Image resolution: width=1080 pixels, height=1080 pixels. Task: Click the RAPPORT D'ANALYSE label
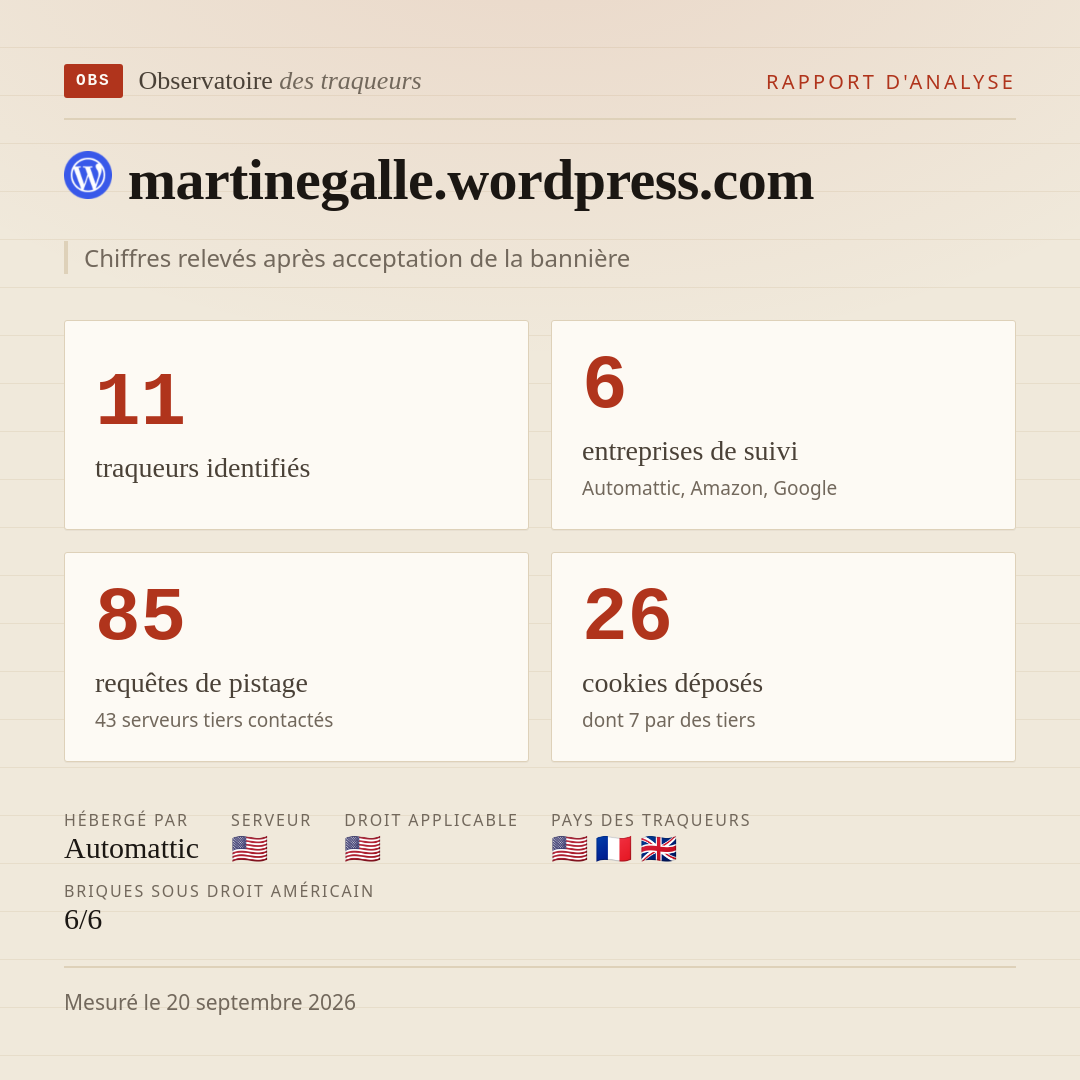[x=891, y=82]
